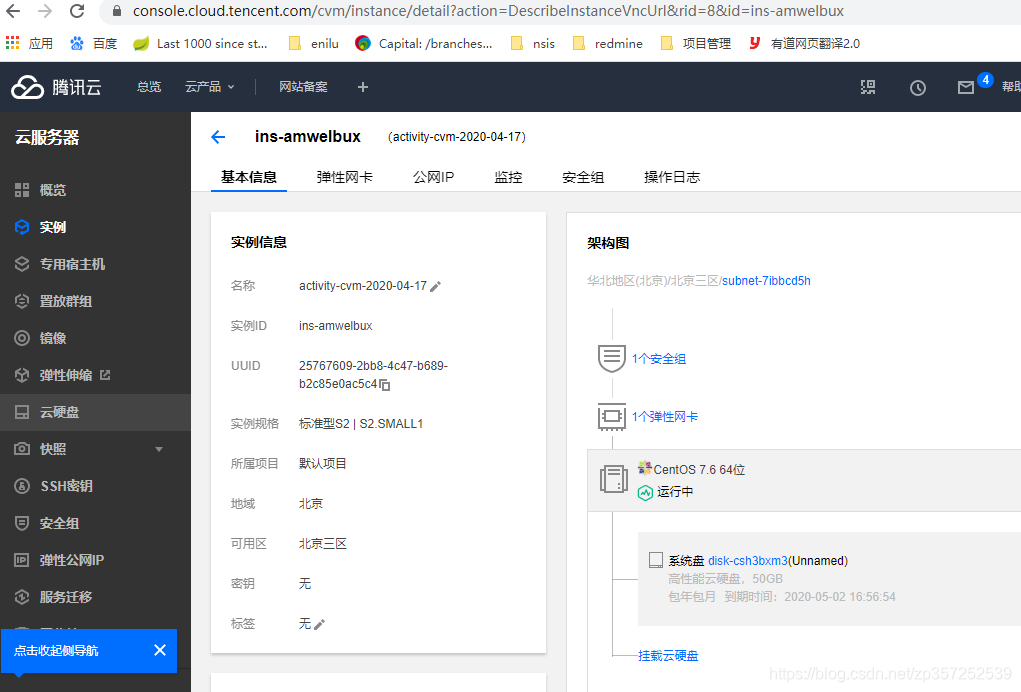This screenshot has width=1021, height=692.
Task: Open the Capital: /branches... bookmark
Action: [424, 44]
